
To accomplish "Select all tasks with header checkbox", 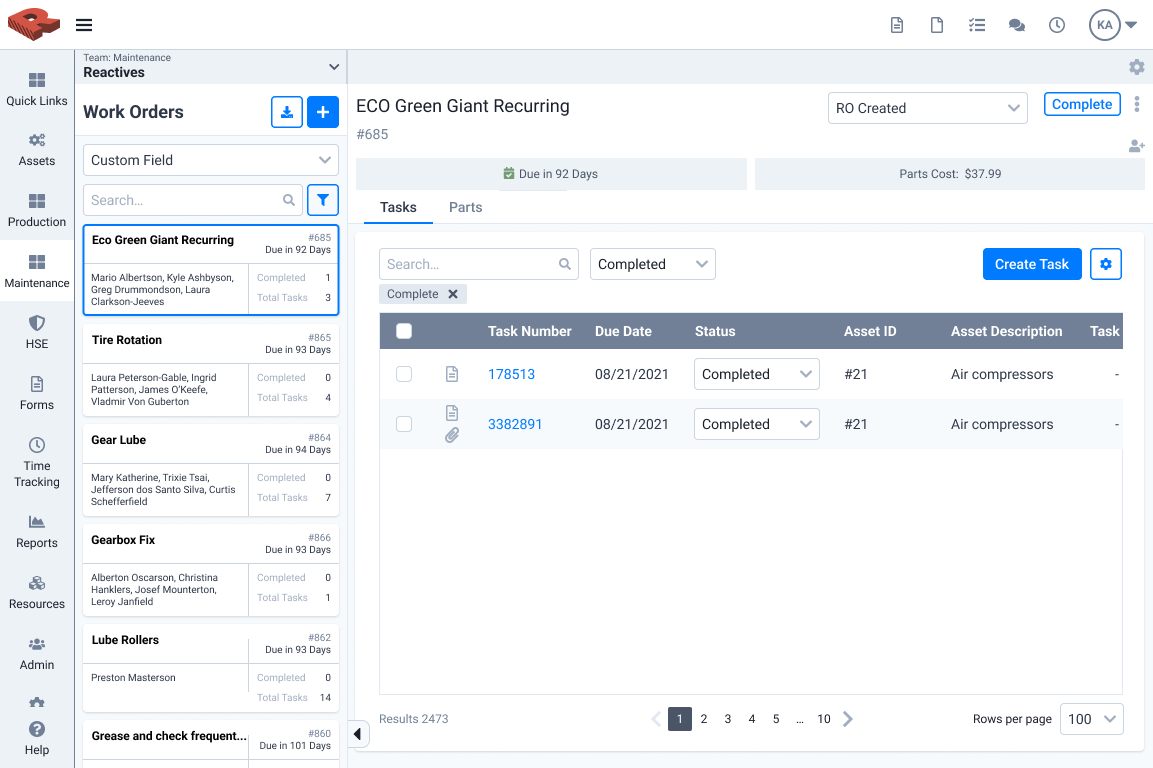I will click(x=404, y=331).
